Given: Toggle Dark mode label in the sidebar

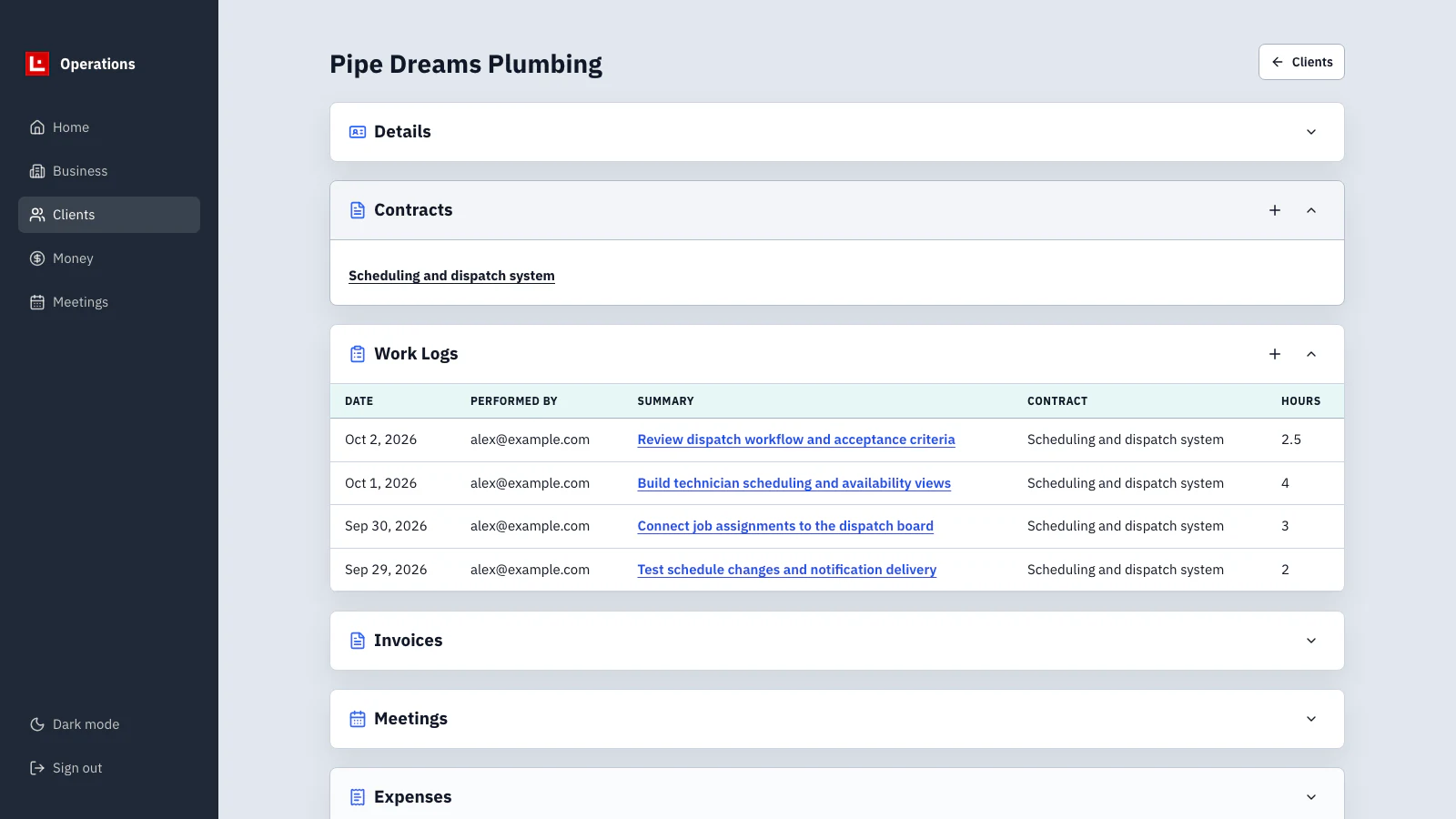Looking at the screenshot, I should pyautogui.click(x=86, y=724).
